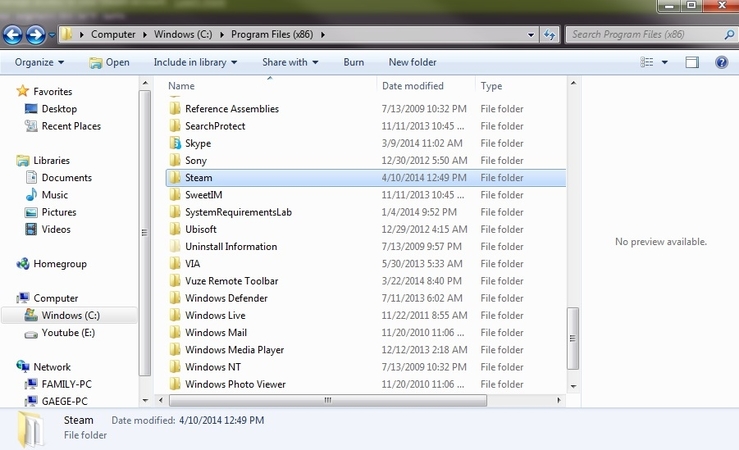Screen dimensions: 739x450
Task: Click the Open toolbar button
Action: tap(109, 62)
